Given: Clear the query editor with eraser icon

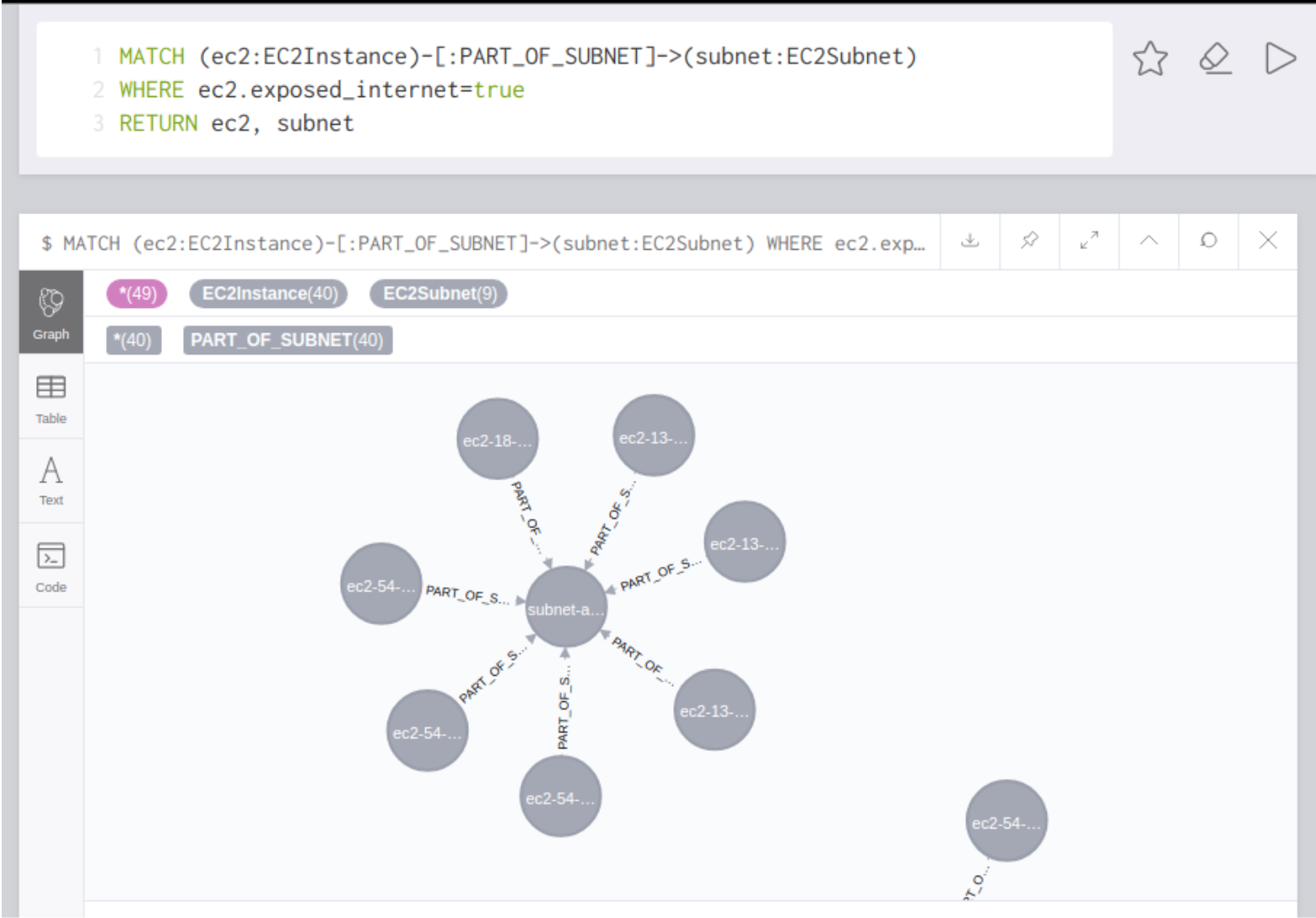Looking at the screenshot, I should [x=1215, y=59].
